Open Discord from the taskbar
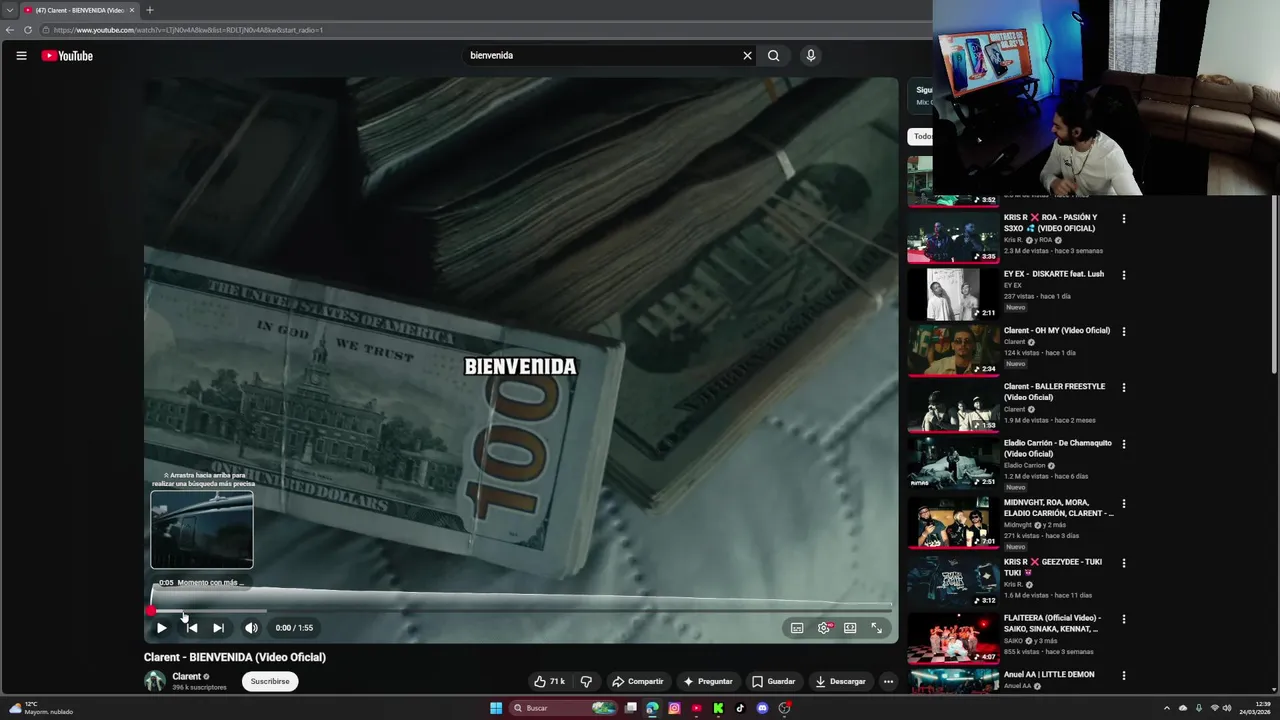1280x720 pixels. coord(762,708)
